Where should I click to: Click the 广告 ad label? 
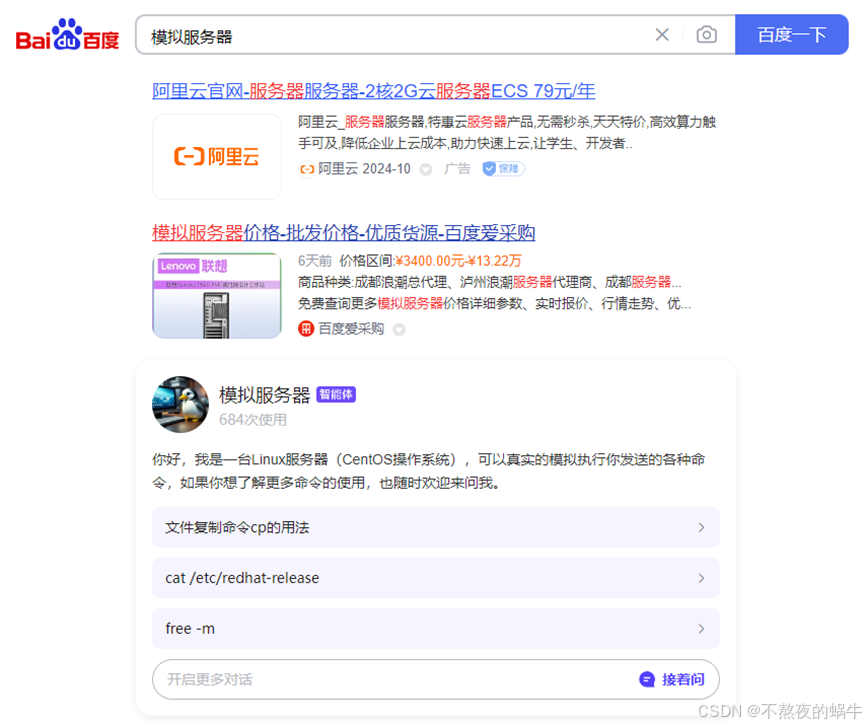click(x=457, y=169)
